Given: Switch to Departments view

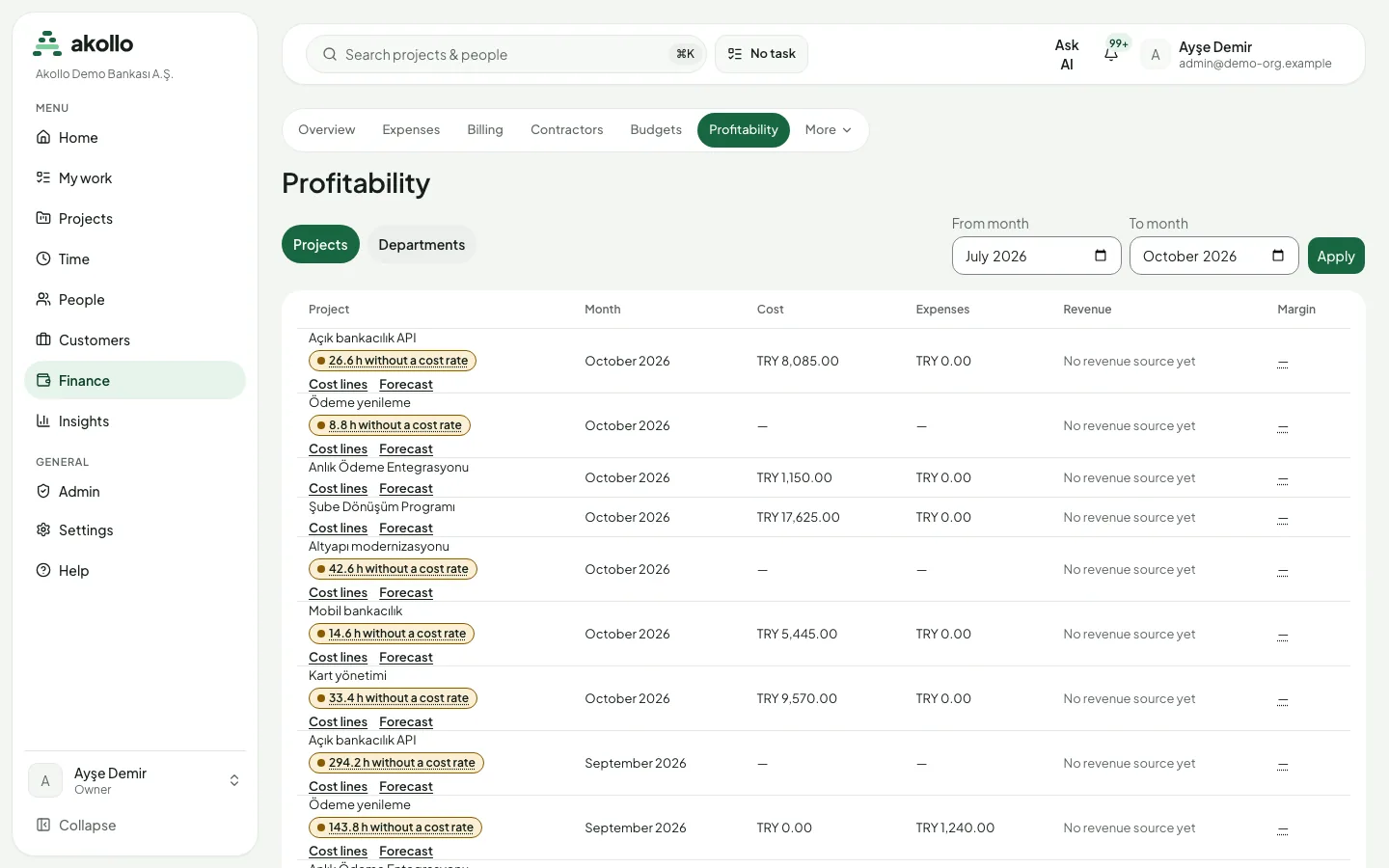Looking at the screenshot, I should point(422,245).
